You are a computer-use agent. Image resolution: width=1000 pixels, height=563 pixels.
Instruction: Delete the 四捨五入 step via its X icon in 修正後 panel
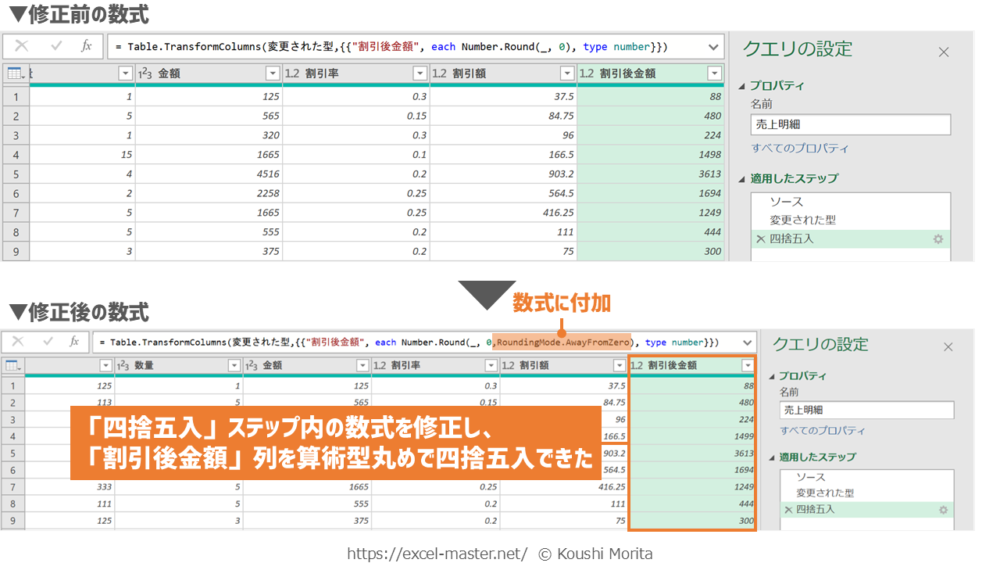tap(787, 510)
